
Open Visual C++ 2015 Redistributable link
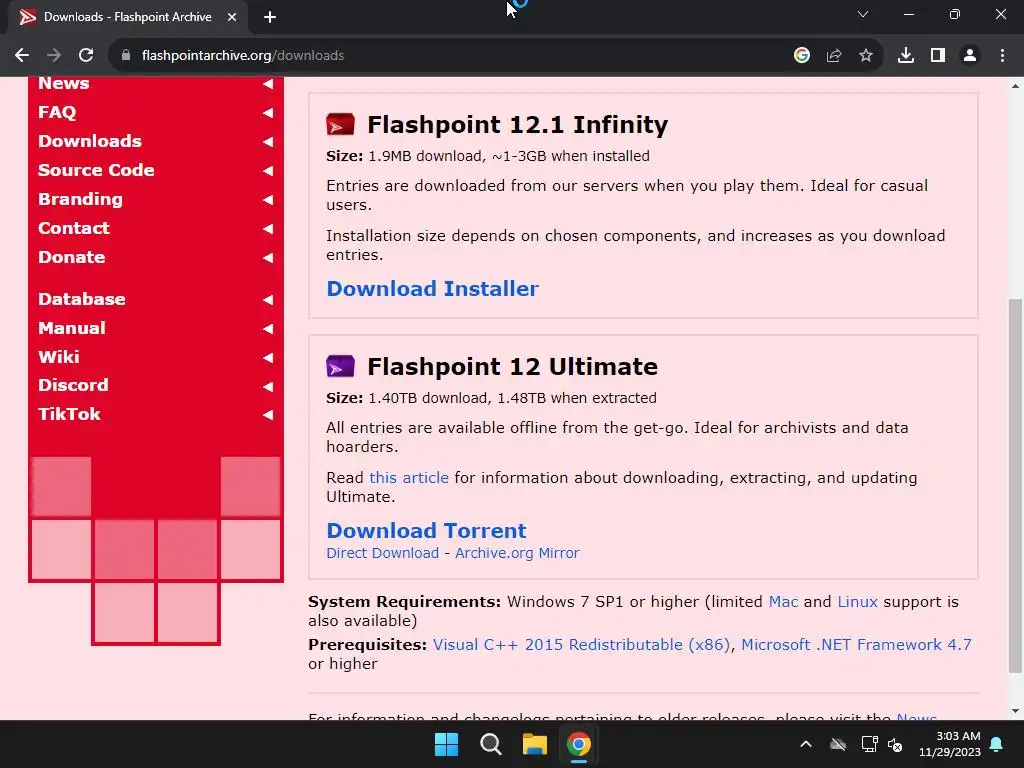pyautogui.click(x=581, y=645)
